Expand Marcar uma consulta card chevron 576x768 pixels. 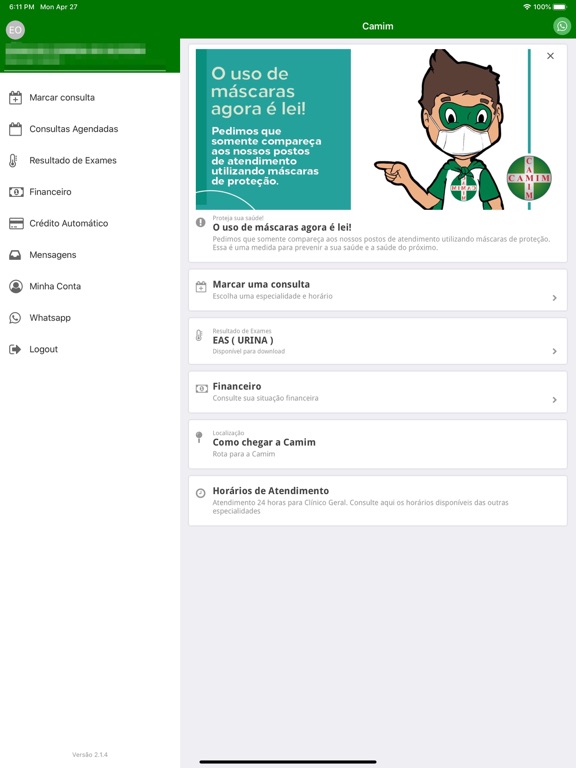click(554, 298)
